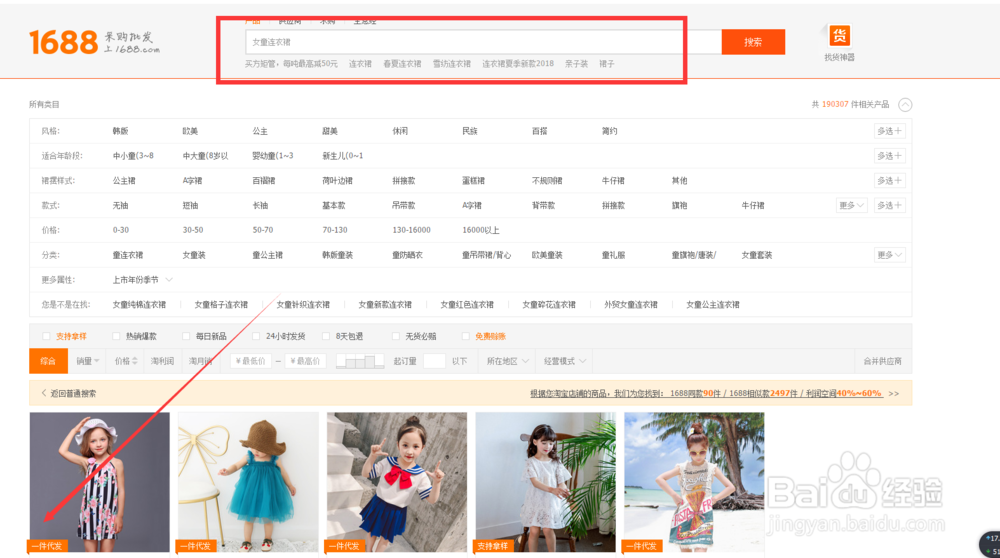The image size is (1000, 558).
Task: Click the 最高价 maximum price field
Action: 305,361
